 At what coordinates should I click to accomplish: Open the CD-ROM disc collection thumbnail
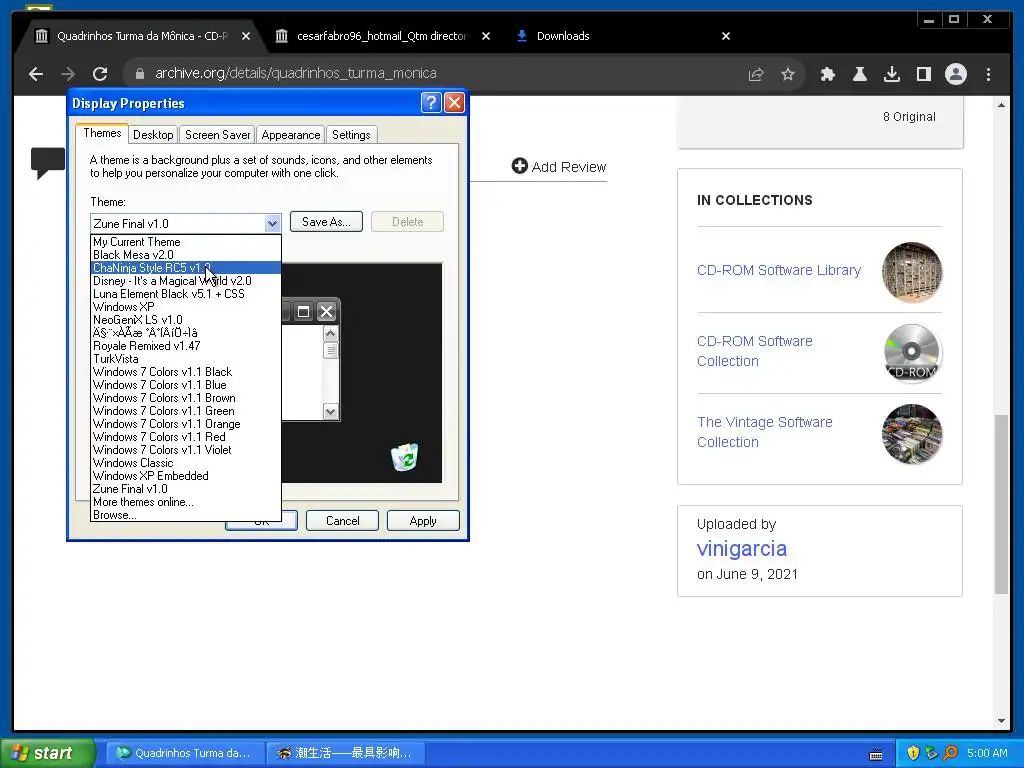[x=912, y=353]
